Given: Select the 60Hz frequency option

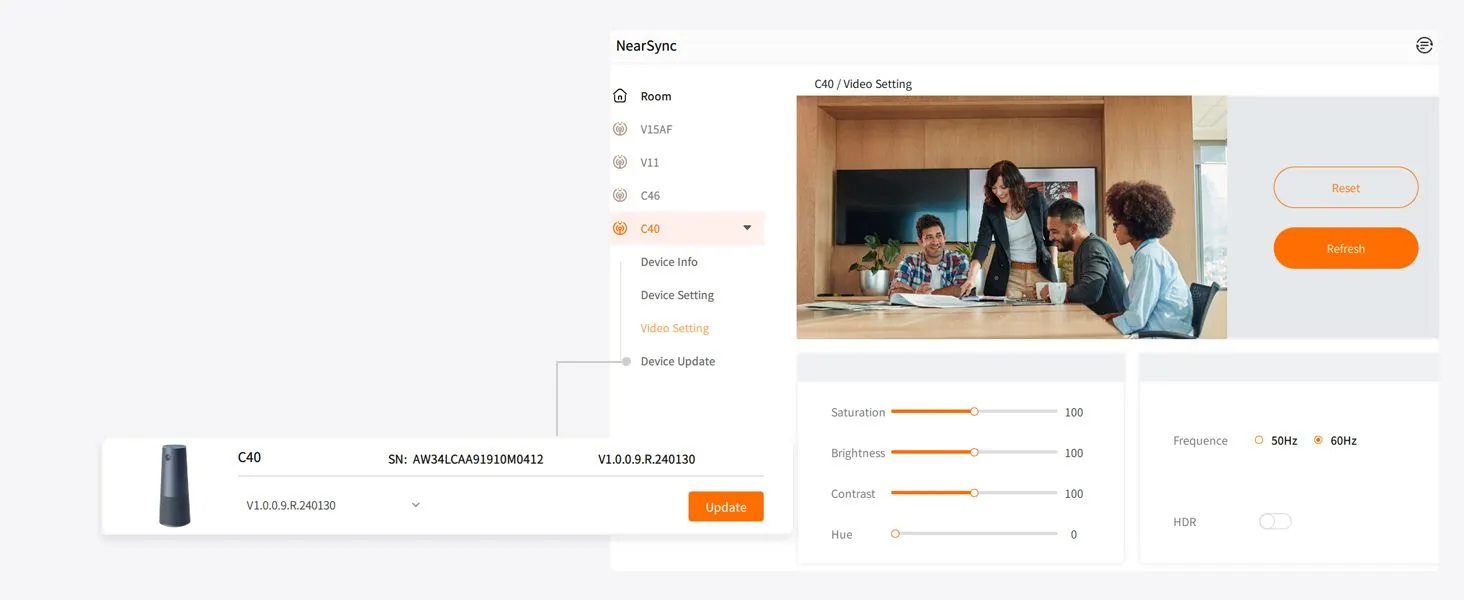Looking at the screenshot, I should pos(1318,440).
